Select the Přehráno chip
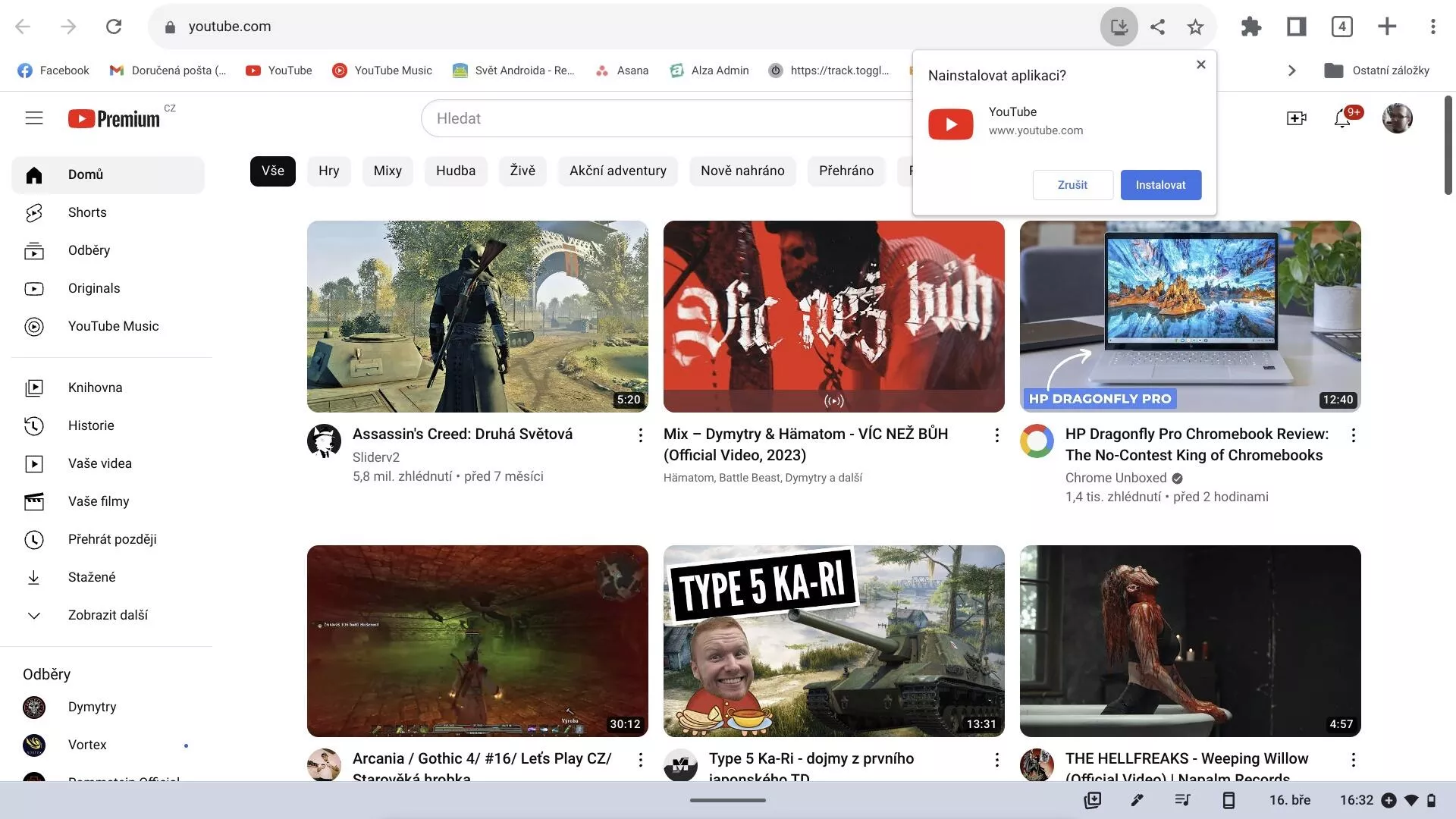 (846, 171)
